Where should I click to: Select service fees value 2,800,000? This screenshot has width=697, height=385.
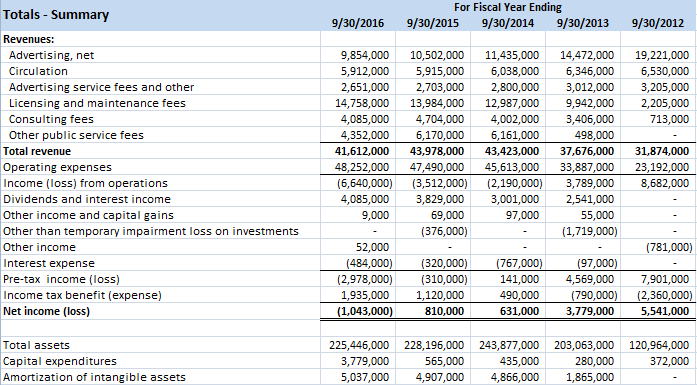[515, 87]
